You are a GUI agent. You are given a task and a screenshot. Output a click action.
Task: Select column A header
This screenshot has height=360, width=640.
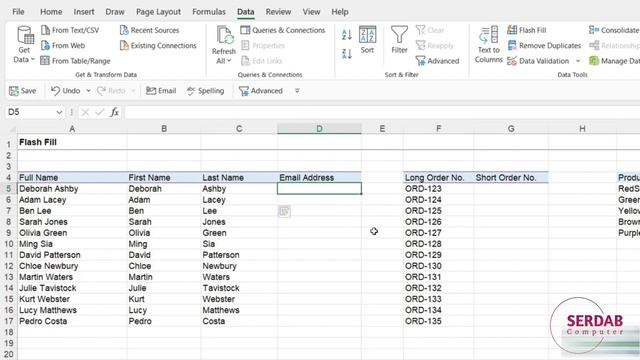pyautogui.click(x=72, y=129)
